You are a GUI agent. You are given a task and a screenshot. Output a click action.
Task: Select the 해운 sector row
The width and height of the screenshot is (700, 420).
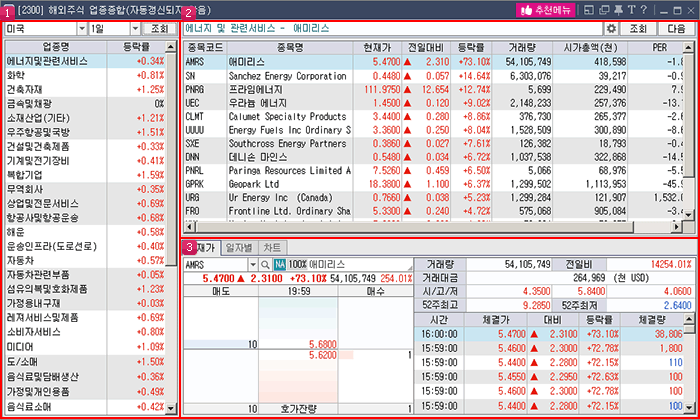(85, 232)
